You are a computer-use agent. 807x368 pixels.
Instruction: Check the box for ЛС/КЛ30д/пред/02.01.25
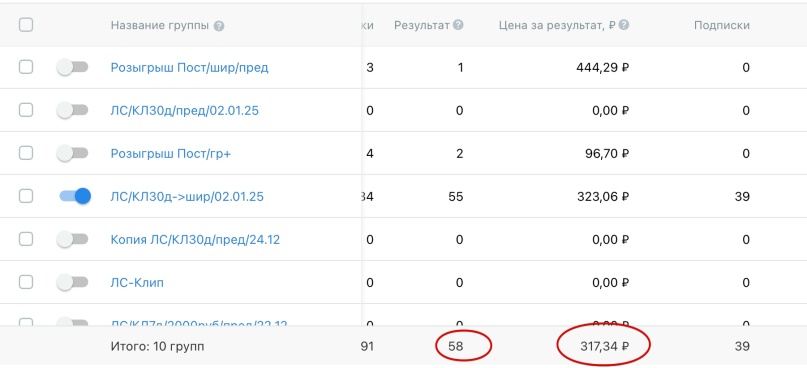pos(26,110)
